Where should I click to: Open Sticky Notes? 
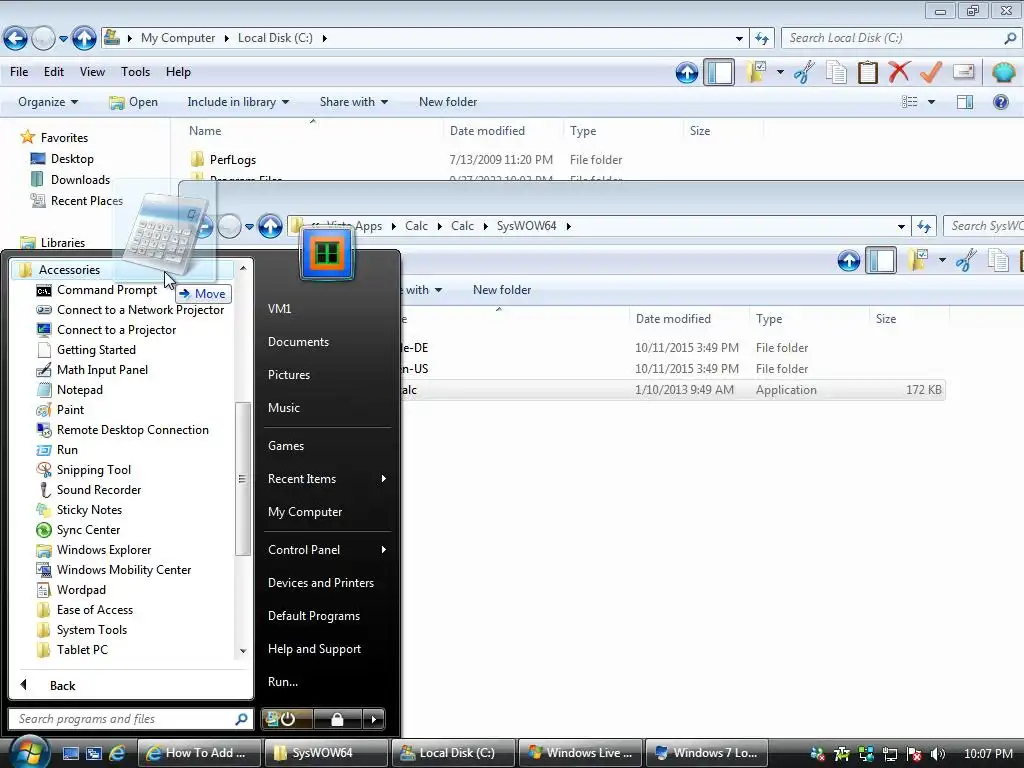pyautogui.click(x=89, y=510)
